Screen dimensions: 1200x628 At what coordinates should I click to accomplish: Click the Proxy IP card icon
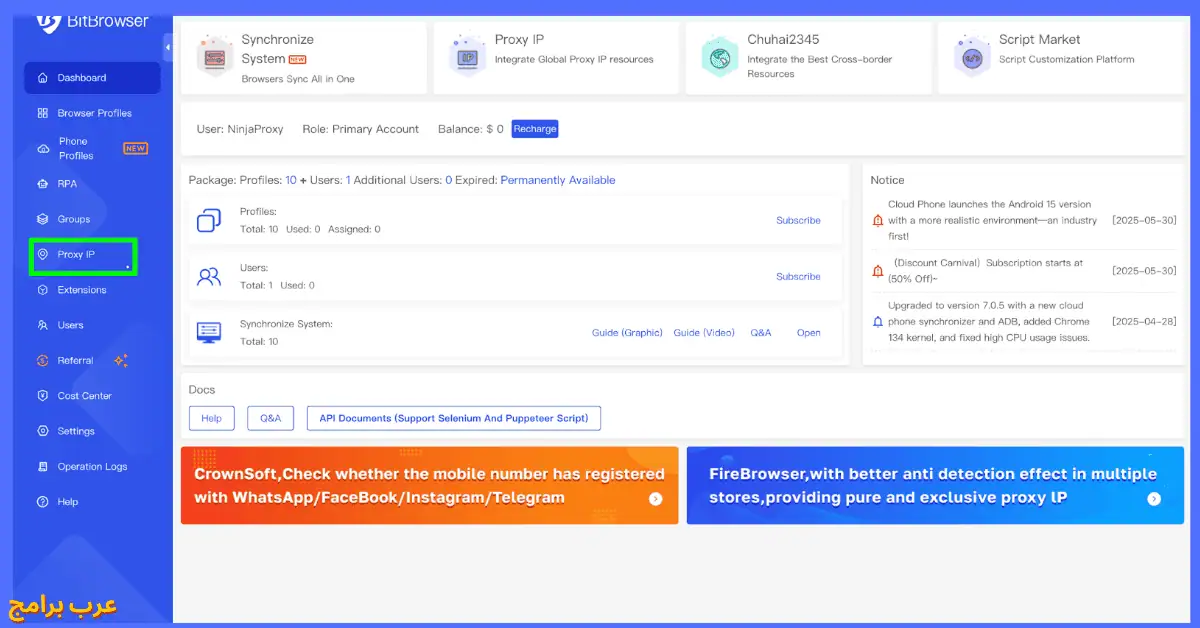pos(467,57)
